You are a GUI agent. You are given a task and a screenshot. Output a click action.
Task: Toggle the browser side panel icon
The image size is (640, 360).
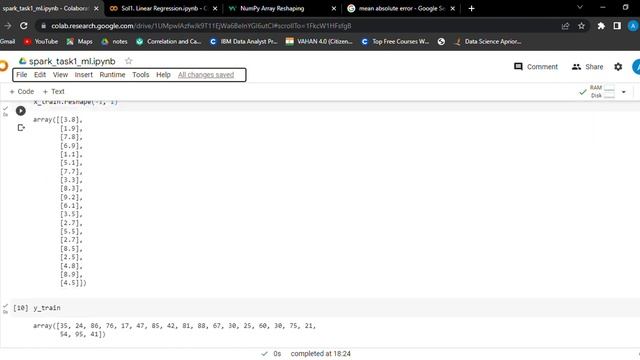coord(617,26)
